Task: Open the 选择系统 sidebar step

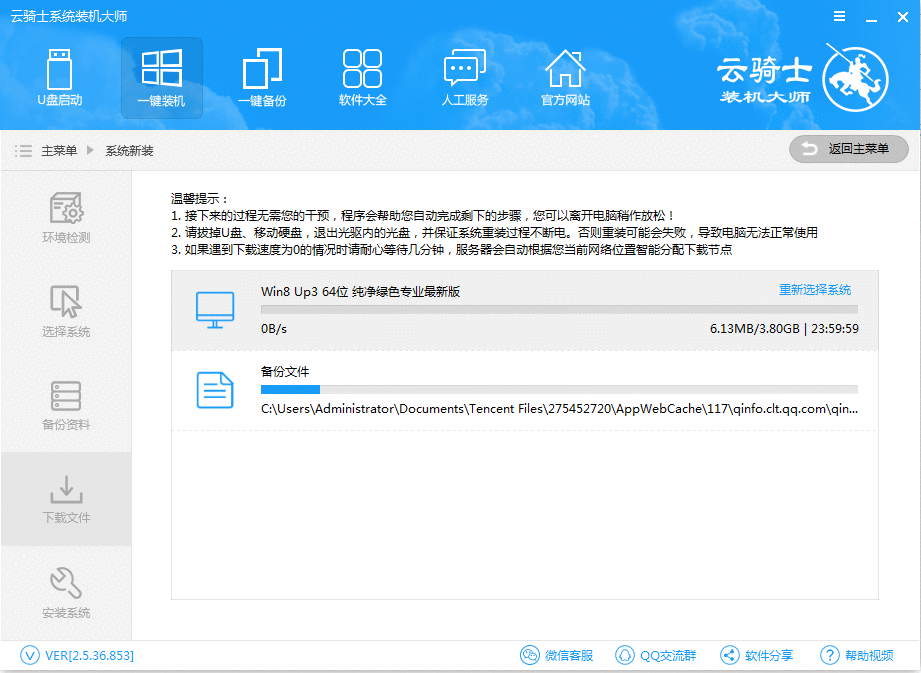Action: 65,310
